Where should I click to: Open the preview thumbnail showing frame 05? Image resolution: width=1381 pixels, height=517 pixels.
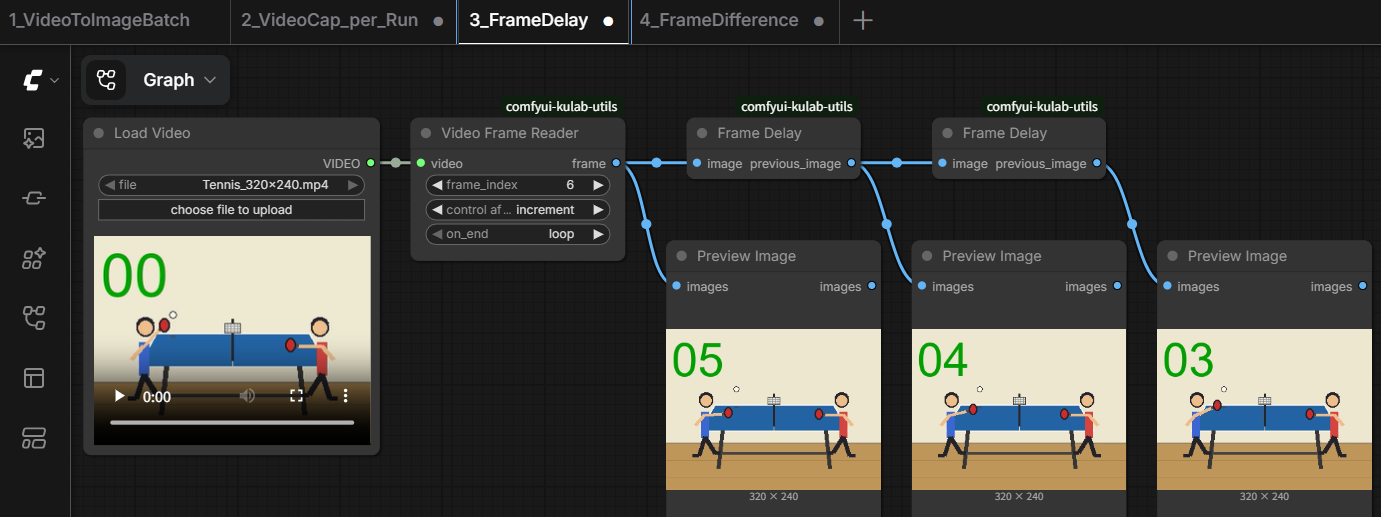(774, 409)
